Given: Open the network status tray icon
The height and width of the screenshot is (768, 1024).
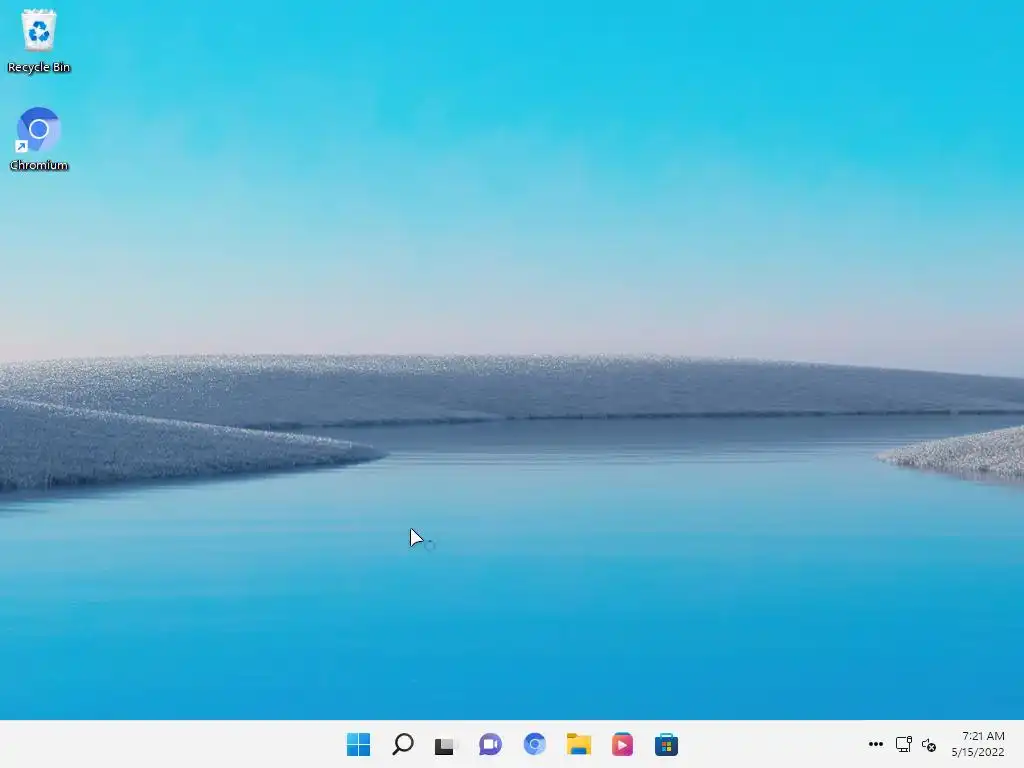Looking at the screenshot, I should [x=904, y=744].
